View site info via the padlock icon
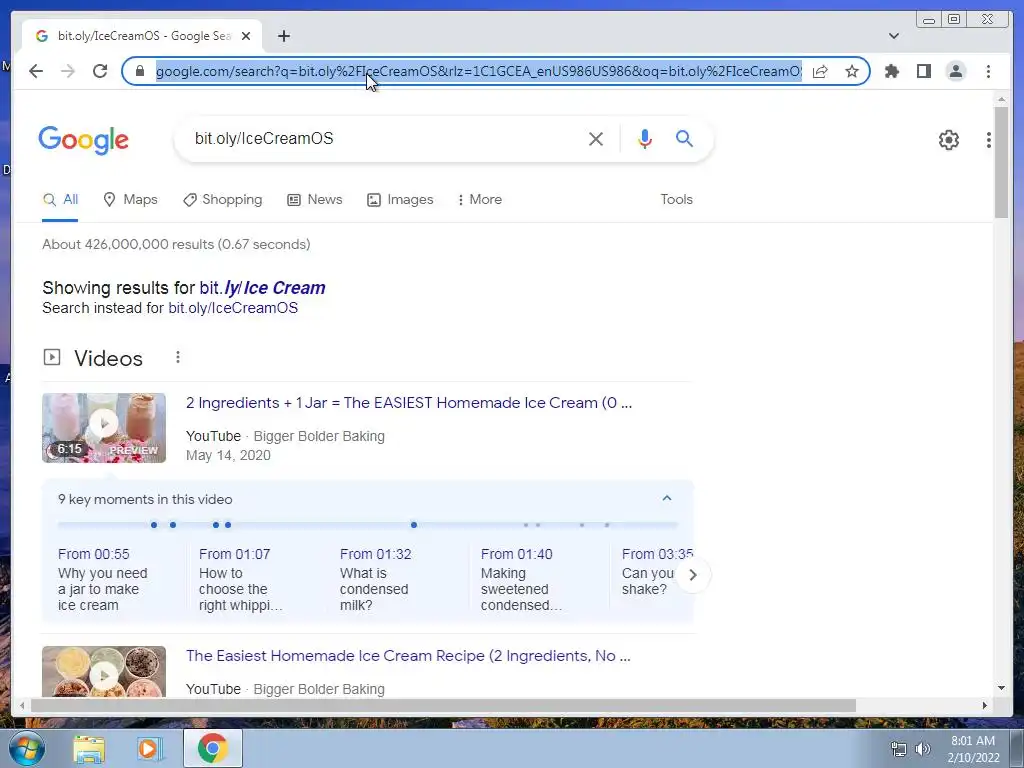The width and height of the screenshot is (1024, 768). pos(140,71)
